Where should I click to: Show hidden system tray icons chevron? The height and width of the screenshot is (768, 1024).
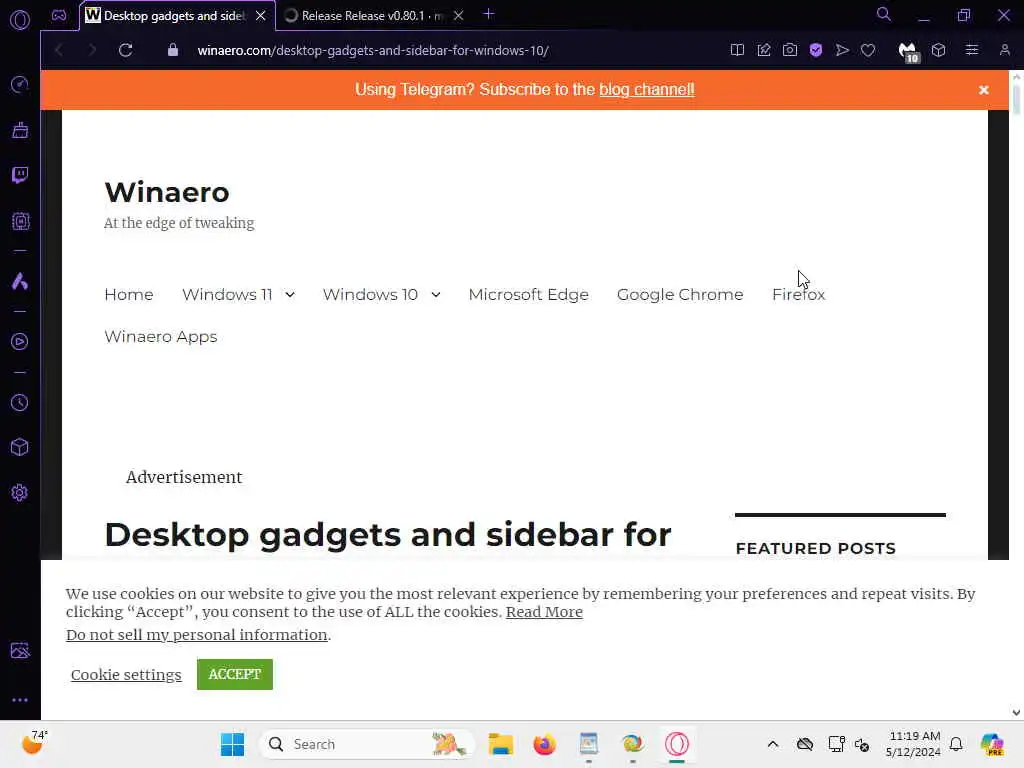pyautogui.click(x=773, y=744)
